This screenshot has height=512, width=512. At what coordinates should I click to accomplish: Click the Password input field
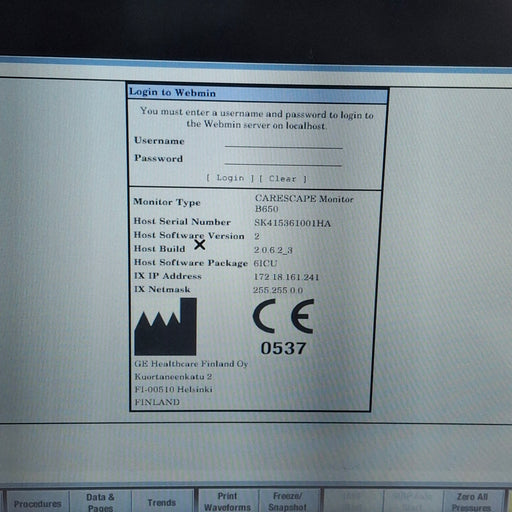click(283, 159)
